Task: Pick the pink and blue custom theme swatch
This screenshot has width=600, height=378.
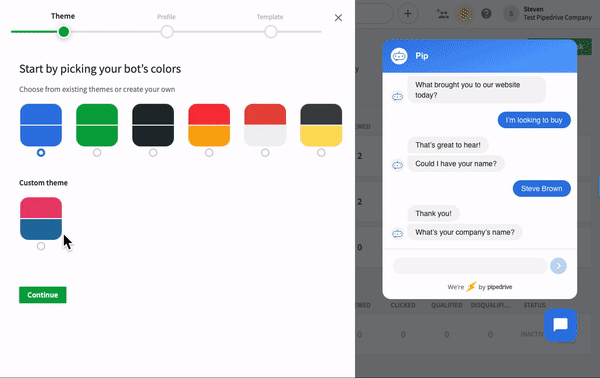Action: [x=41, y=218]
